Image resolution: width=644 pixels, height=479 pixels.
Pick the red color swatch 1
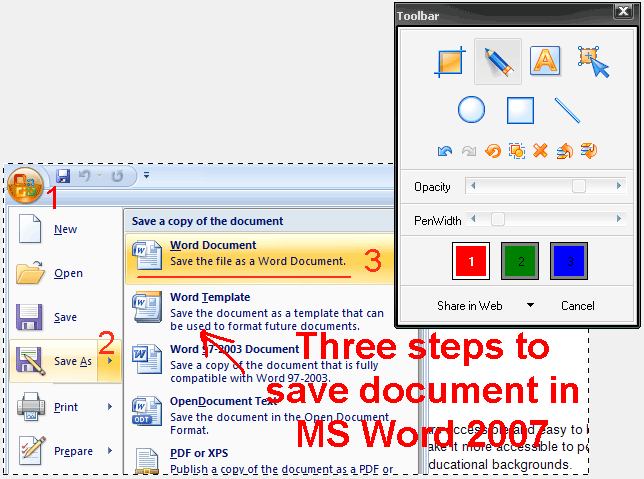[471, 261]
